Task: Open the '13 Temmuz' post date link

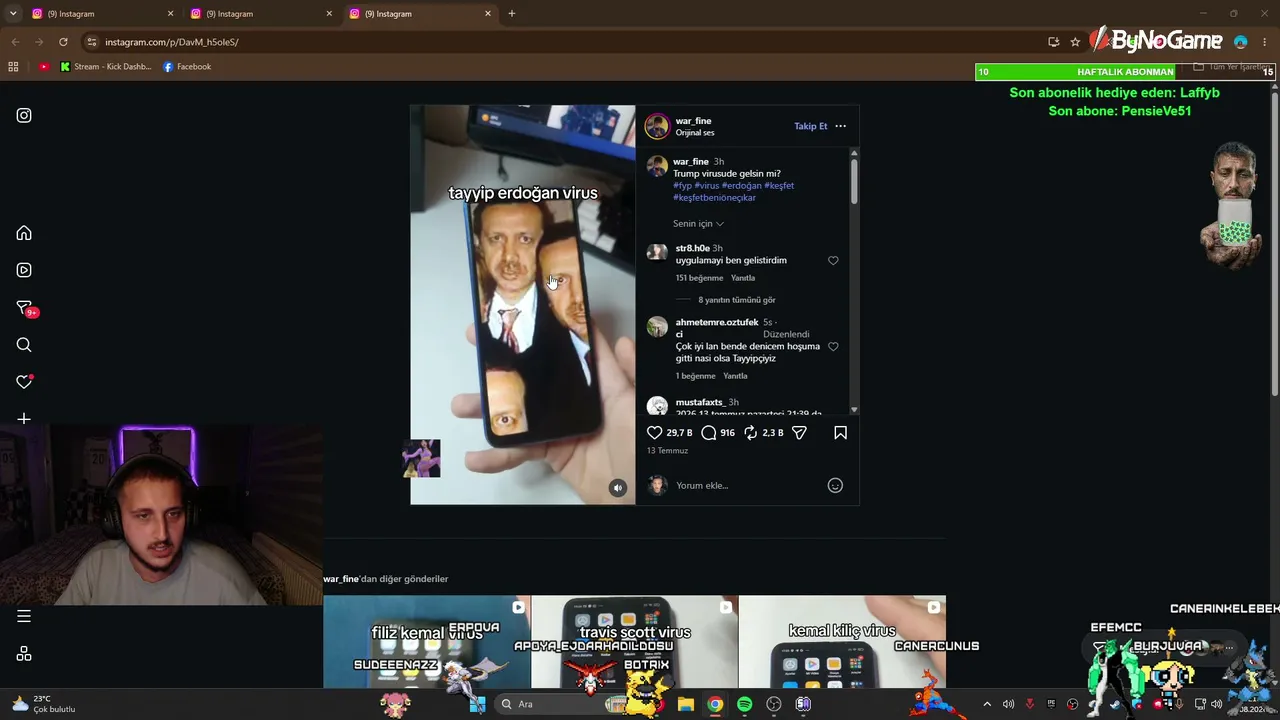Action: [667, 451]
